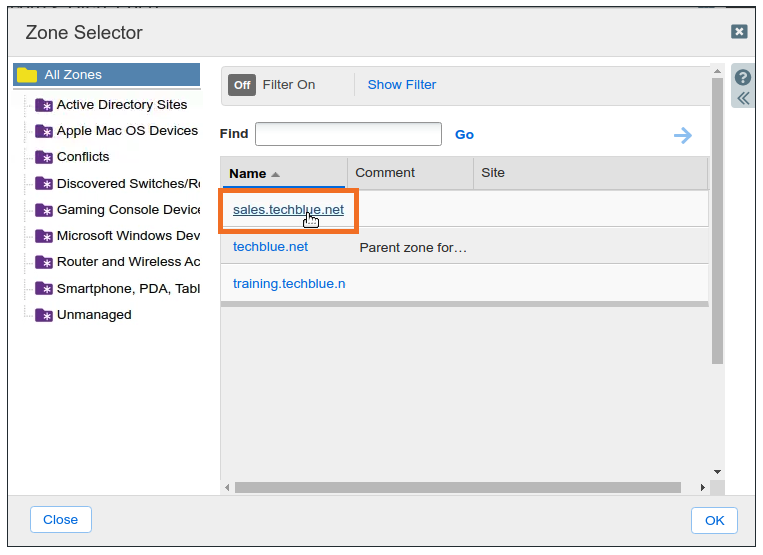
Task: Click the Active Directory Sites folder icon
Action: [44, 105]
